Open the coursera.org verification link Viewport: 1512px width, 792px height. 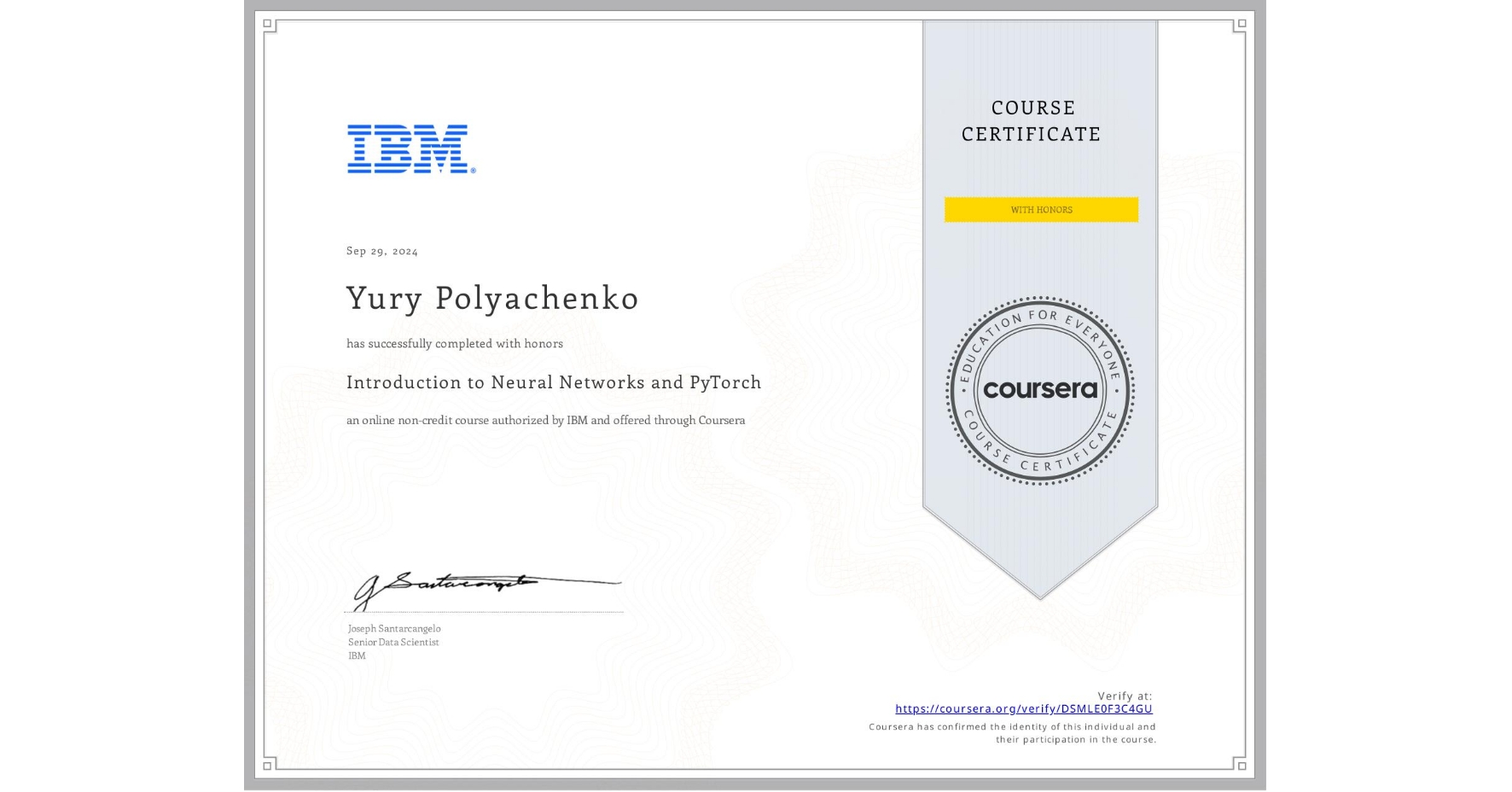click(1024, 709)
